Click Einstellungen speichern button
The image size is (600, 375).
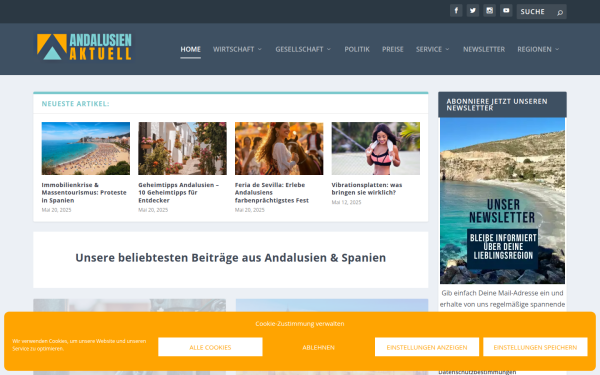coord(535,347)
